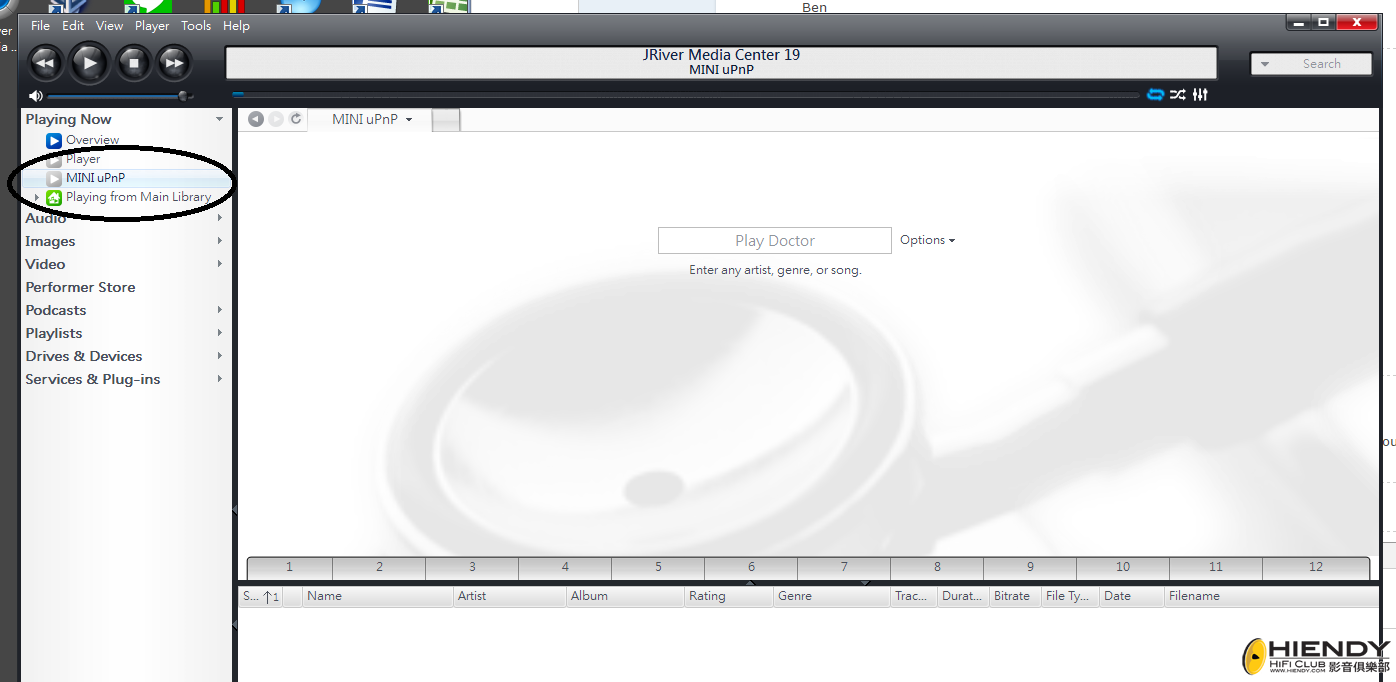The image size is (1396, 682).
Task: Select Play Doctor preset tab 1
Action: (289, 567)
